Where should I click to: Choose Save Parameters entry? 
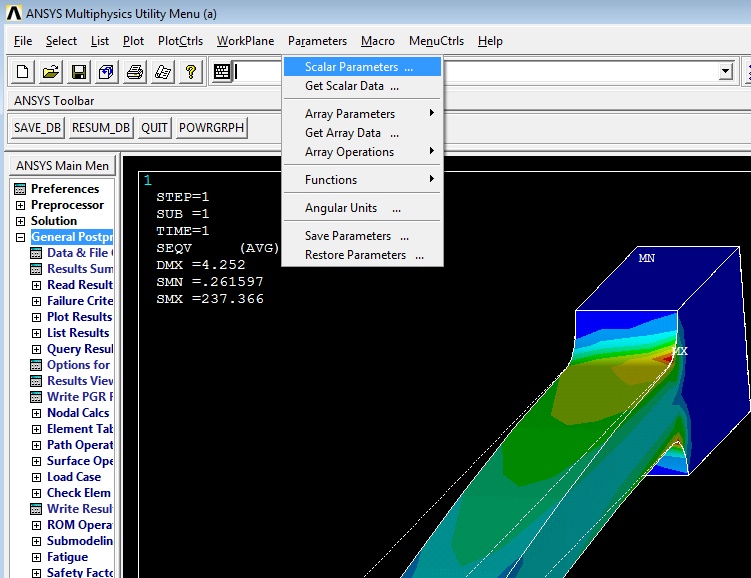click(x=362, y=236)
